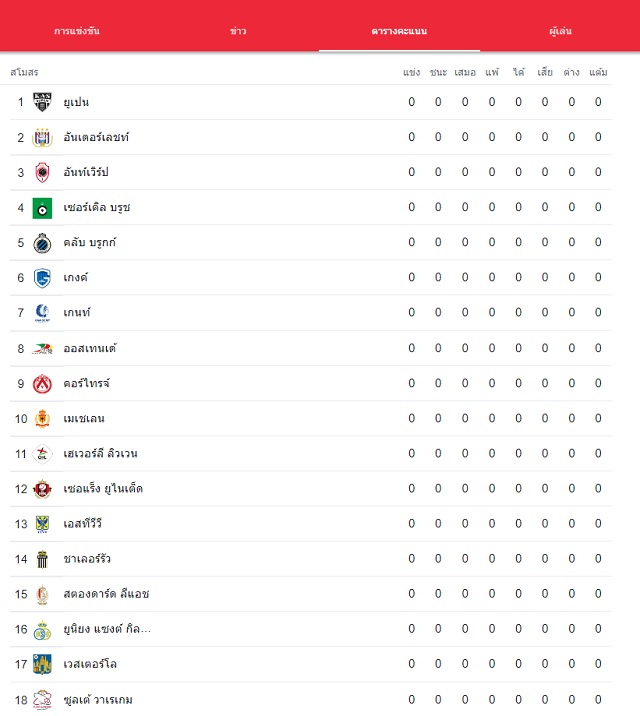Open the ข่าว tab
Viewport: 640px width, 716px height.
tap(238, 31)
